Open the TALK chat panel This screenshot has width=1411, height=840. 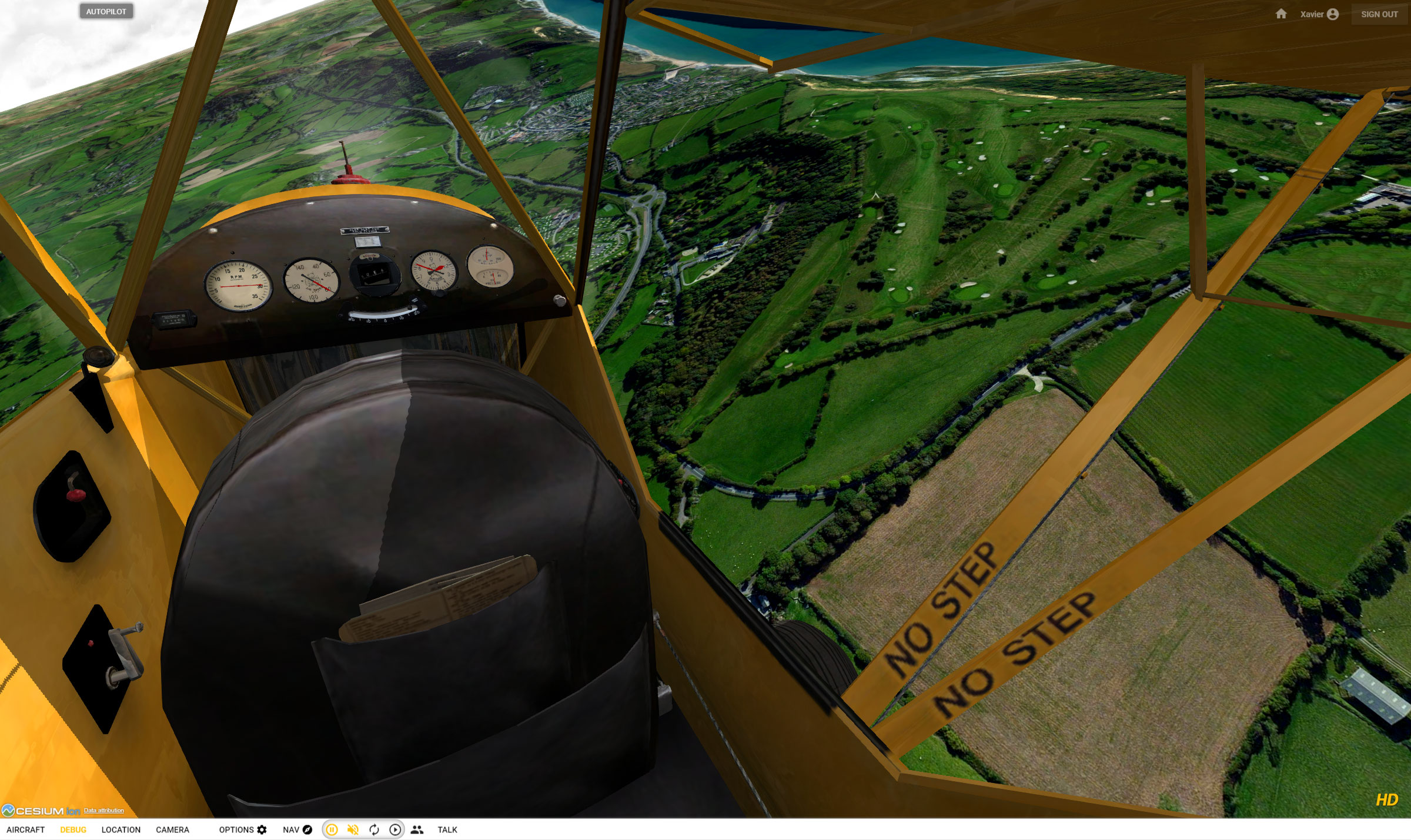(447, 829)
